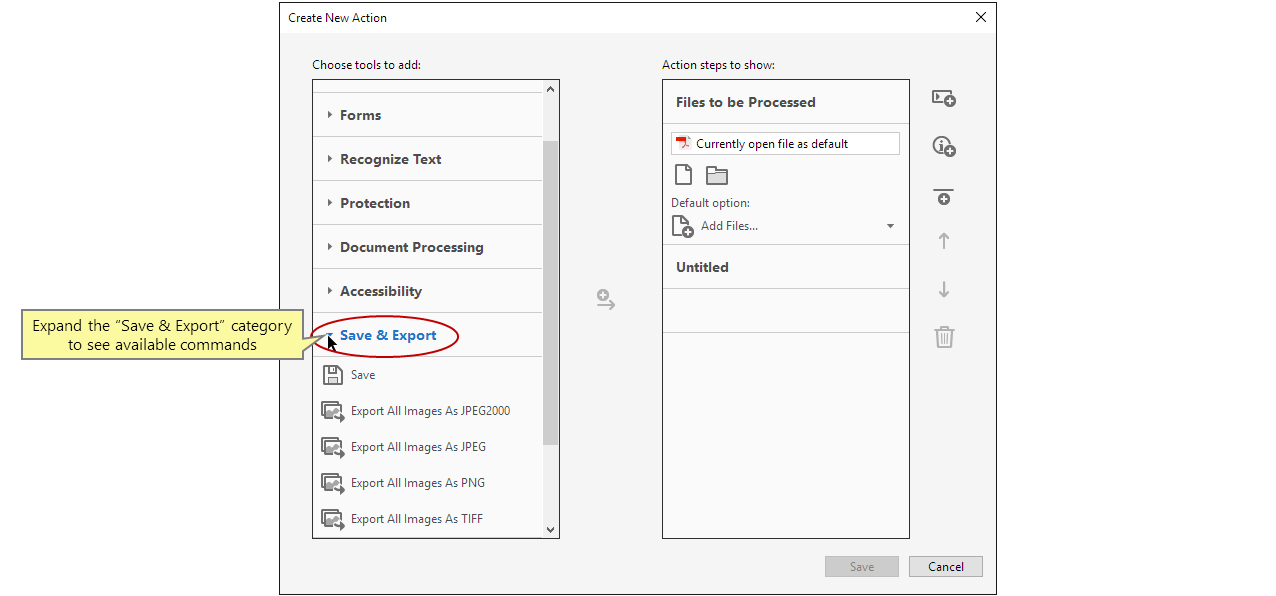
Task: Click the add instruction step icon
Action: pos(943,146)
